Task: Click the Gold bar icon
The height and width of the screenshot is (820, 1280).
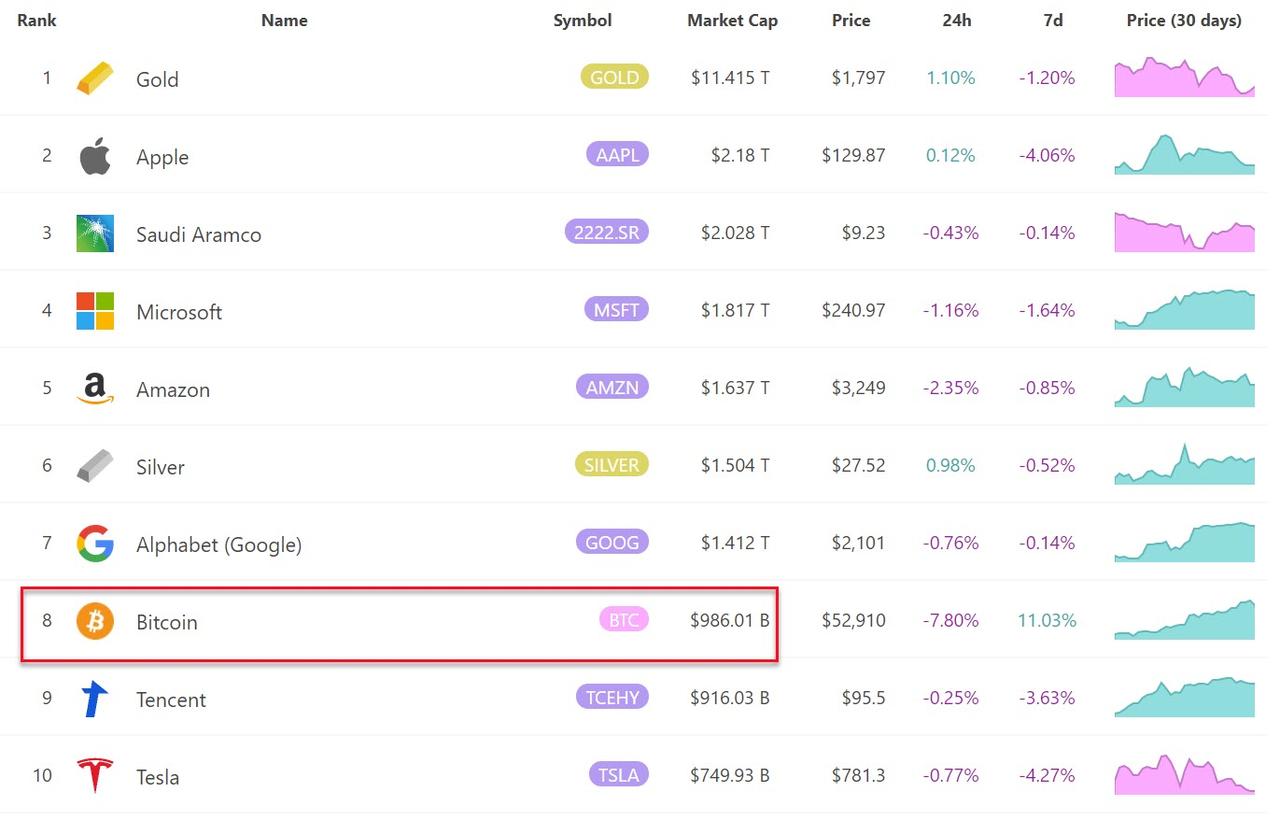Action: (95, 79)
